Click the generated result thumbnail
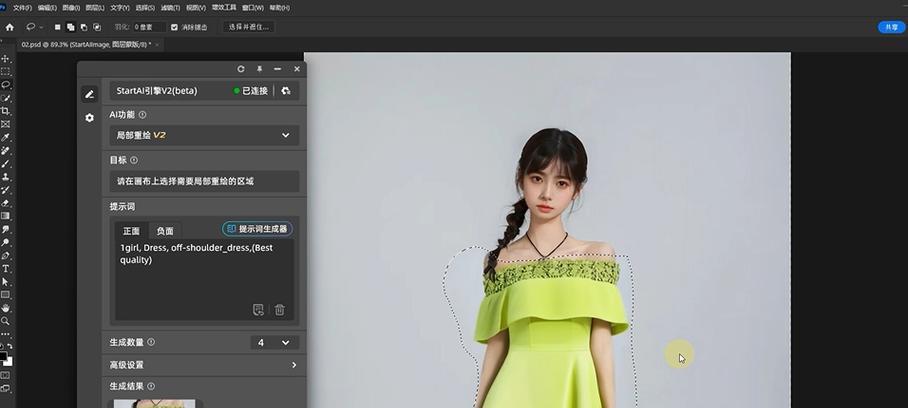The image size is (908, 408). coord(155,403)
